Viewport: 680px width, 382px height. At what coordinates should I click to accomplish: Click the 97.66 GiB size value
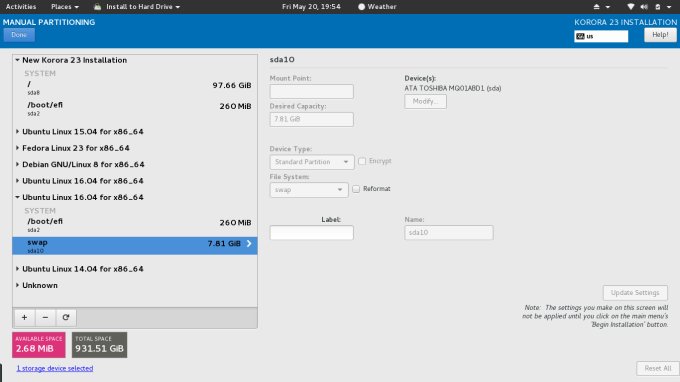point(232,85)
